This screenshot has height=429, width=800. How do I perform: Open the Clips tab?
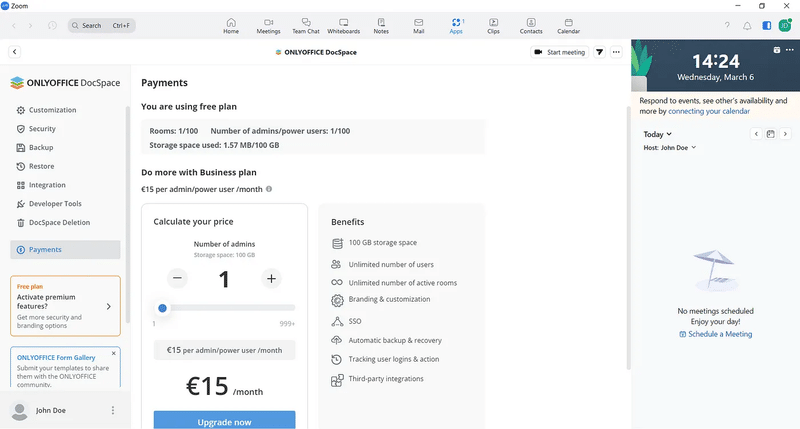point(493,26)
